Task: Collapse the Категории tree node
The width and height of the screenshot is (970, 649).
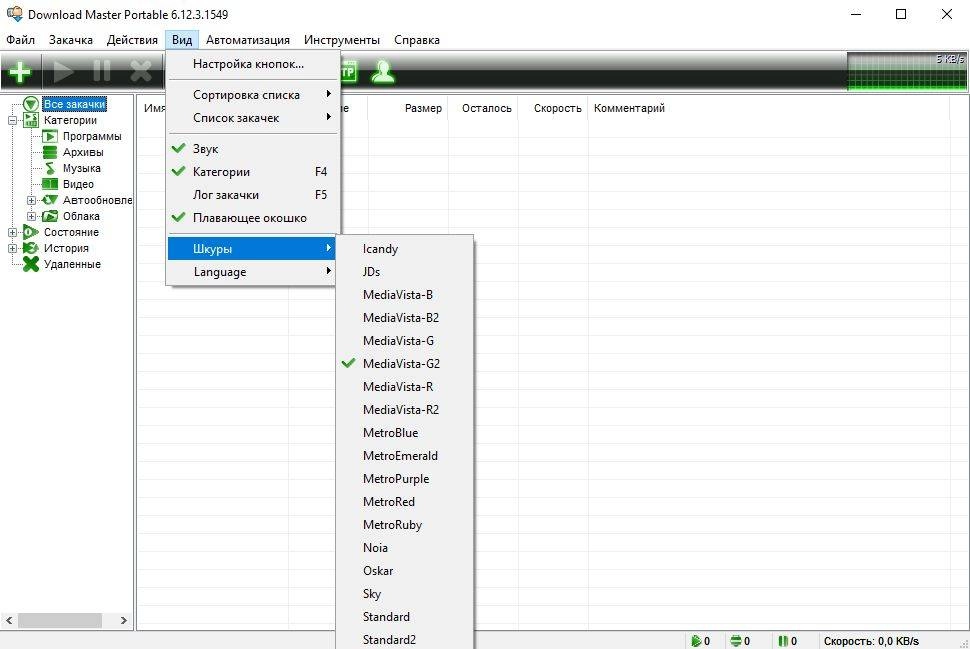Action: coord(12,121)
